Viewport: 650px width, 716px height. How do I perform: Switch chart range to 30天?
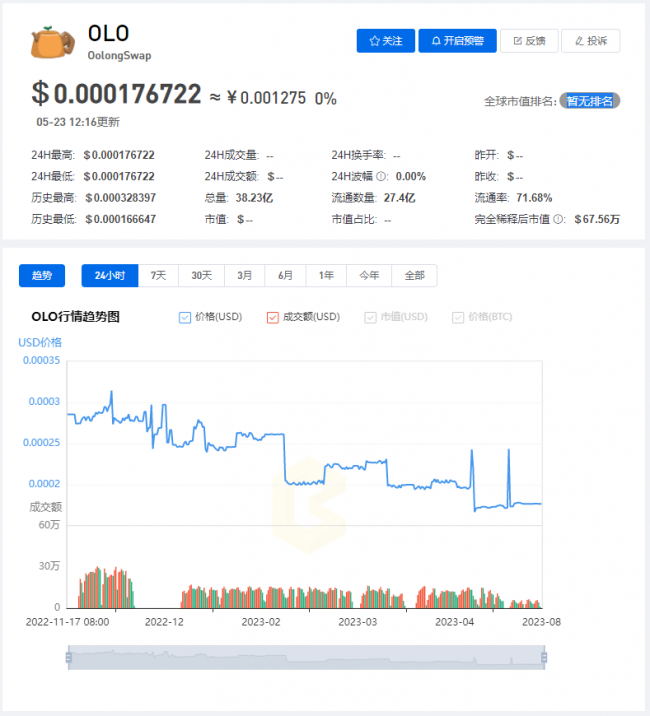[201, 276]
